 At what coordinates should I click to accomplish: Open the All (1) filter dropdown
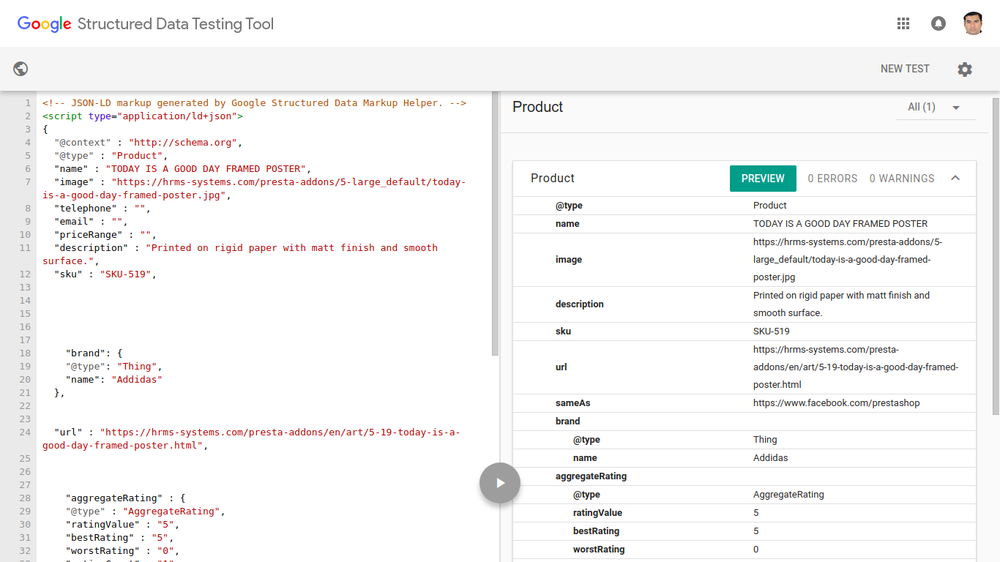coord(935,107)
